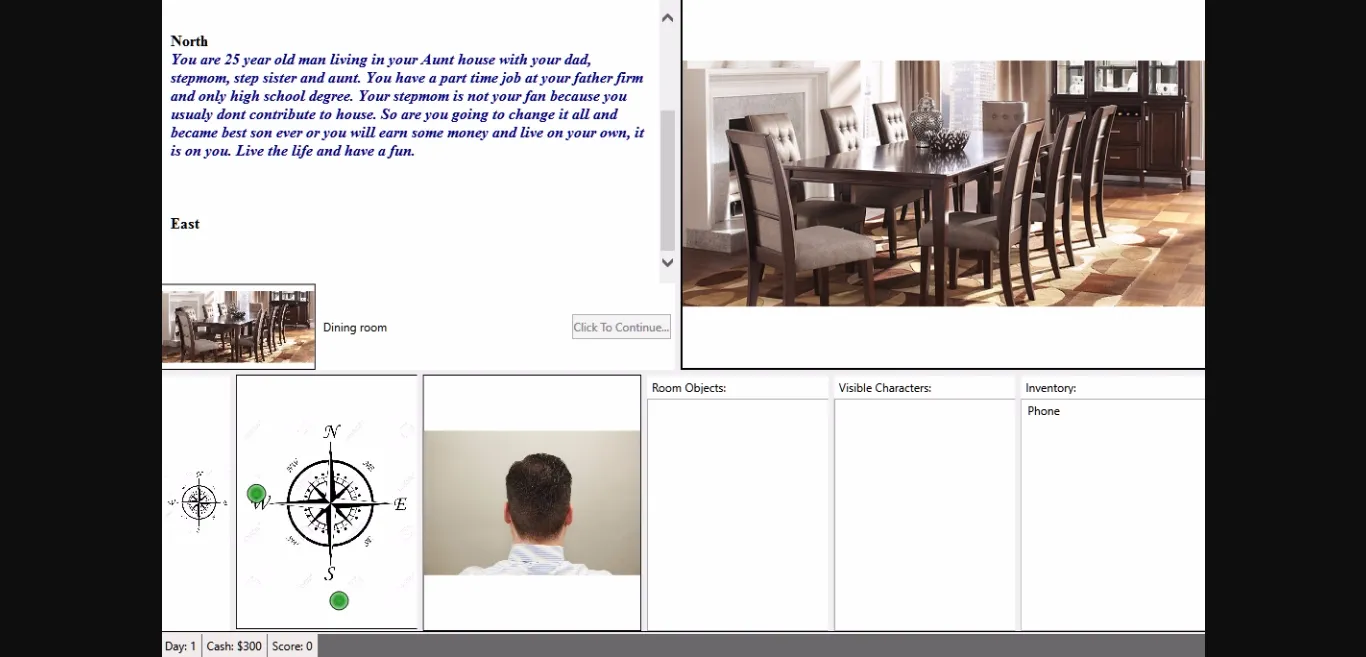Click the green West exit dot
The height and width of the screenshot is (657, 1366).
tap(256, 493)
